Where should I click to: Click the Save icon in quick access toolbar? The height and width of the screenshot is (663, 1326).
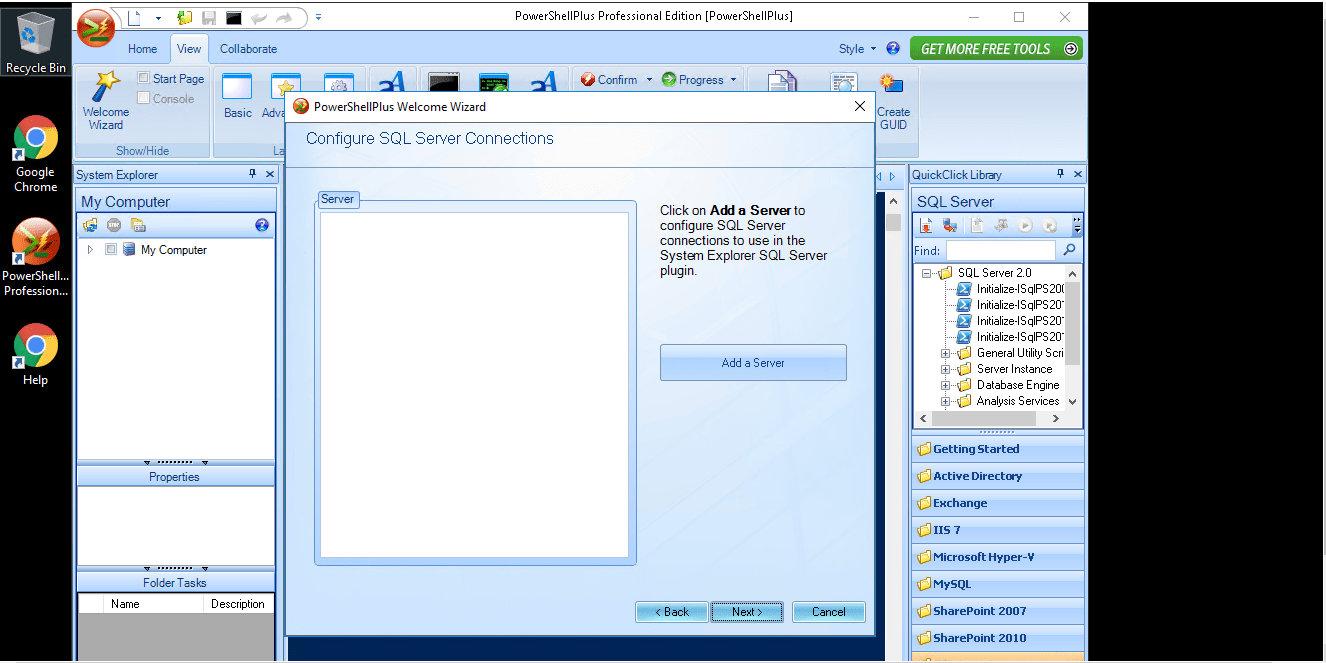(209, 18)
